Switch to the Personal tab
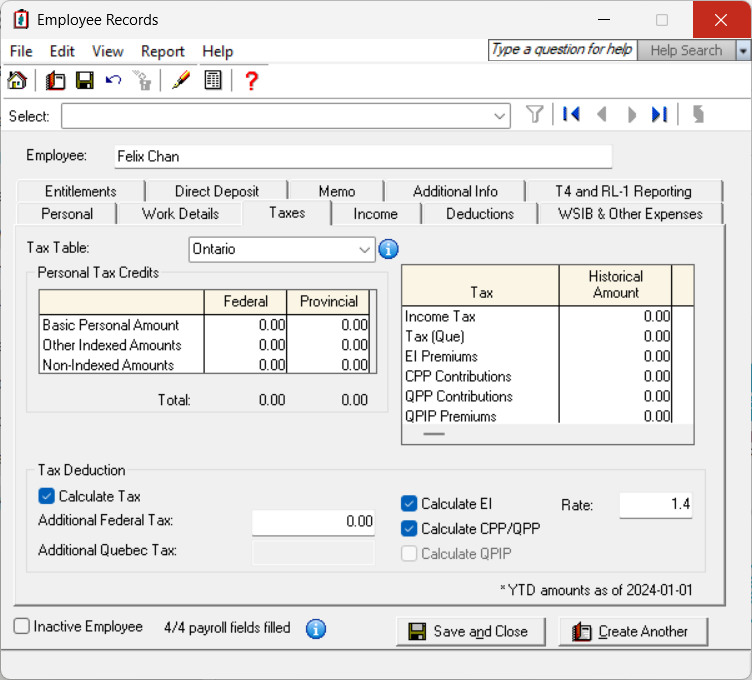 pyautogui.click(x=67, y=214)
